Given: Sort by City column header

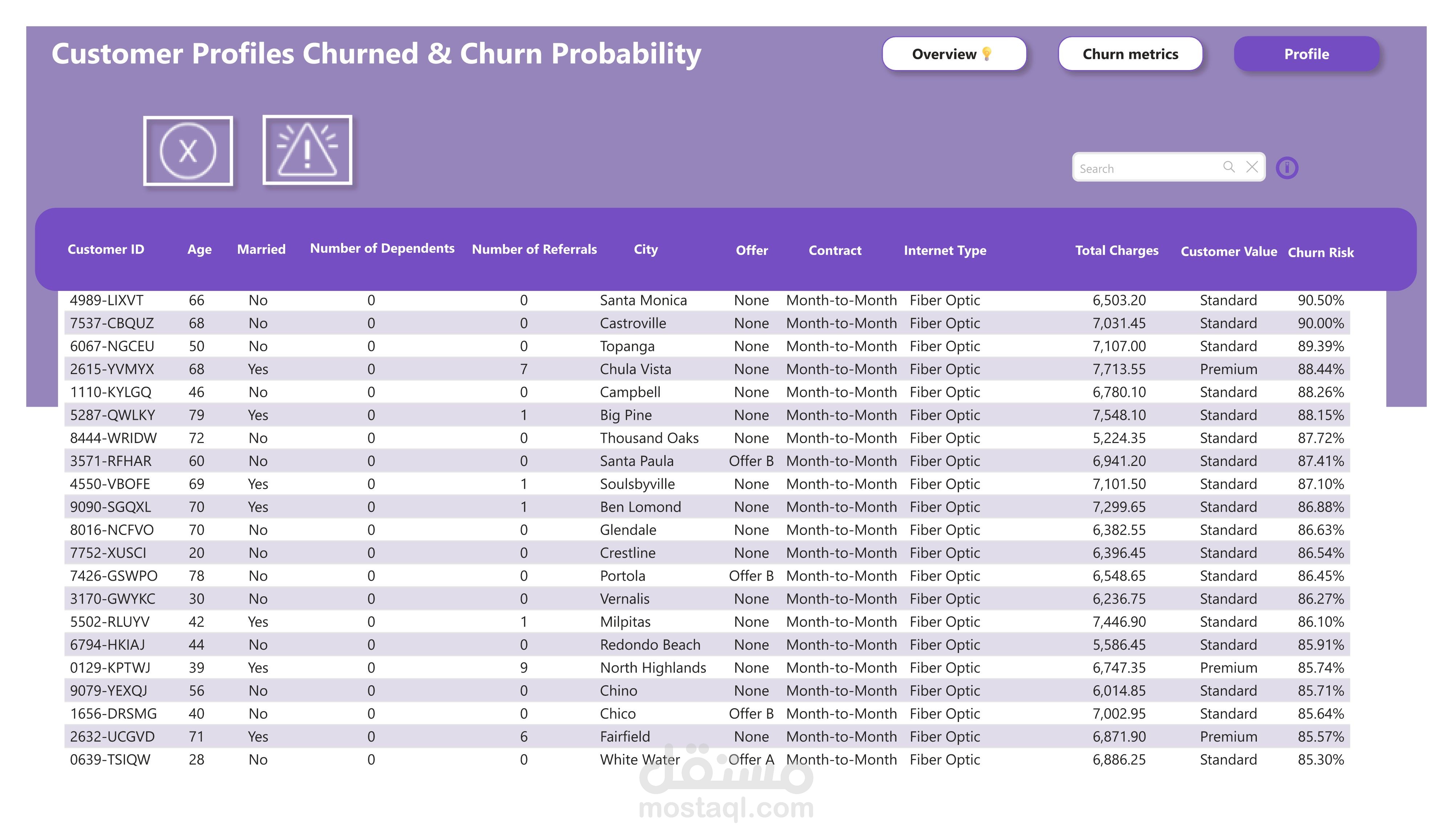Looking at the screenshot, I should pyautogui.click(x=646, y=249).
